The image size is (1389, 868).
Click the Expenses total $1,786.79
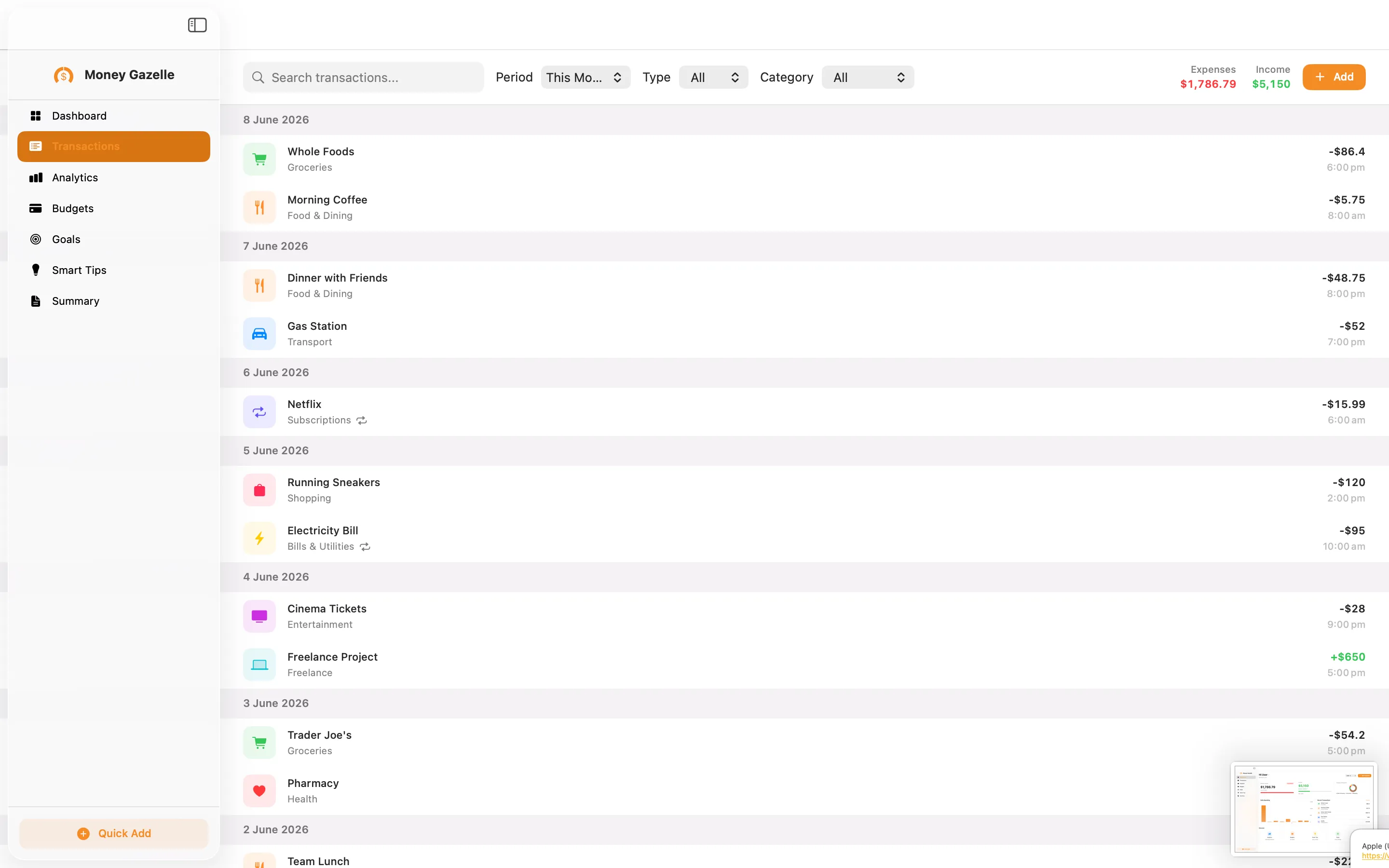(x=1208, y=84)
